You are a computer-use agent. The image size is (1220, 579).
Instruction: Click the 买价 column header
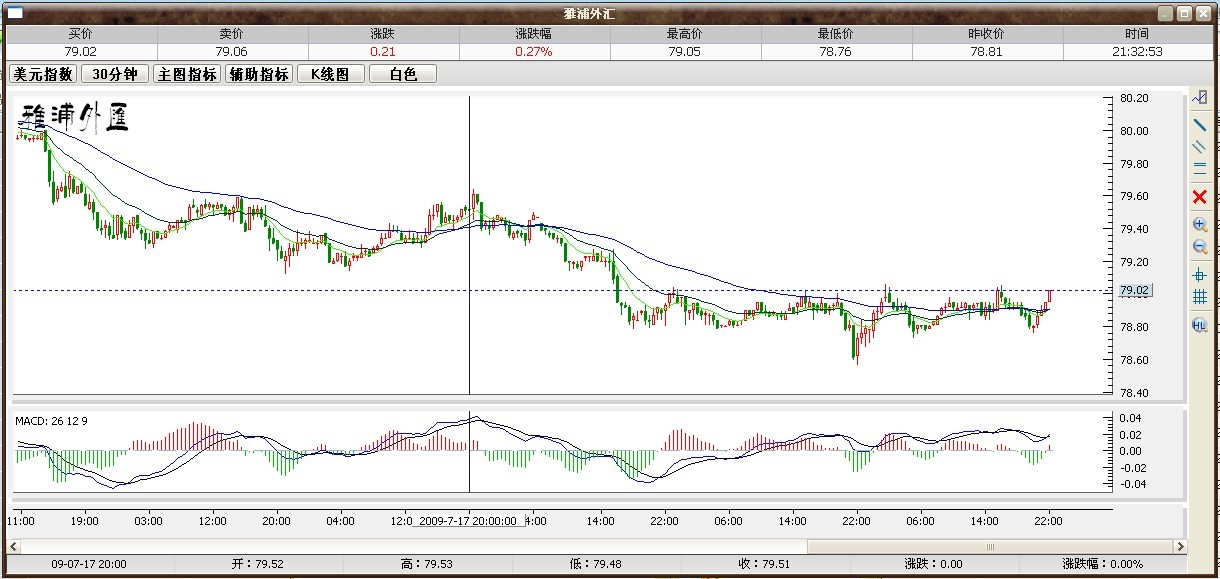81,34
